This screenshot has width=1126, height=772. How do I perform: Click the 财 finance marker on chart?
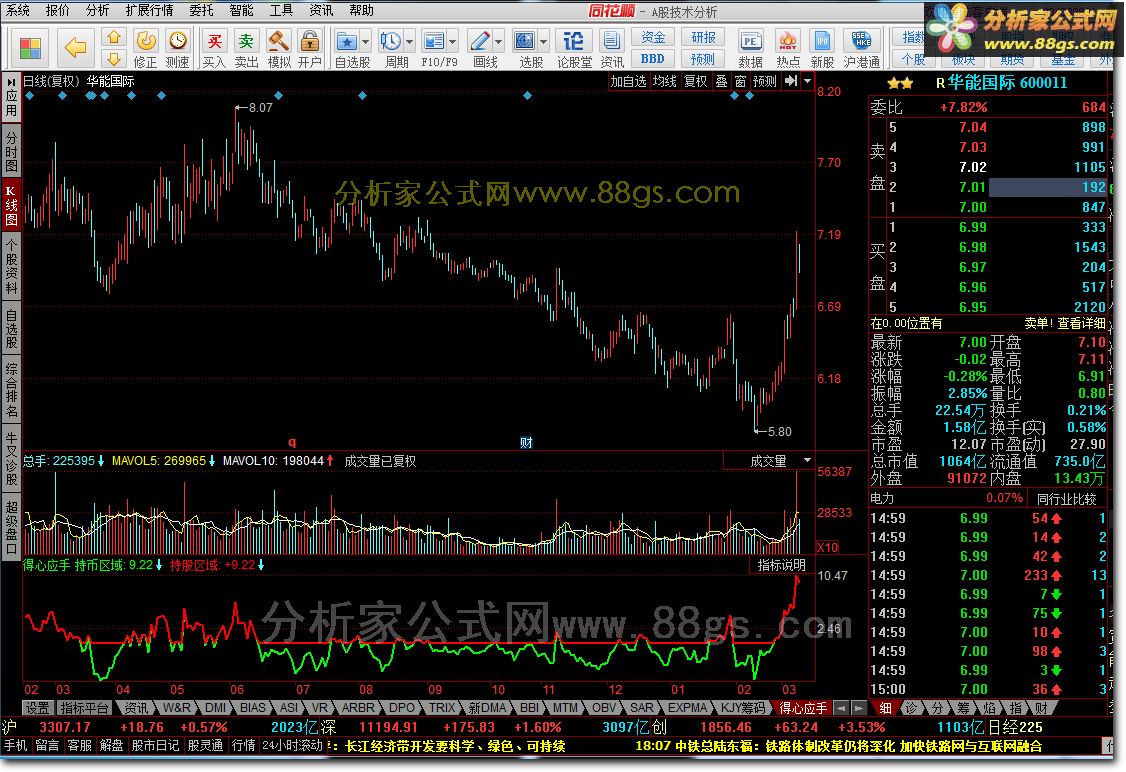pyautogui.click(x=526, y=442)
